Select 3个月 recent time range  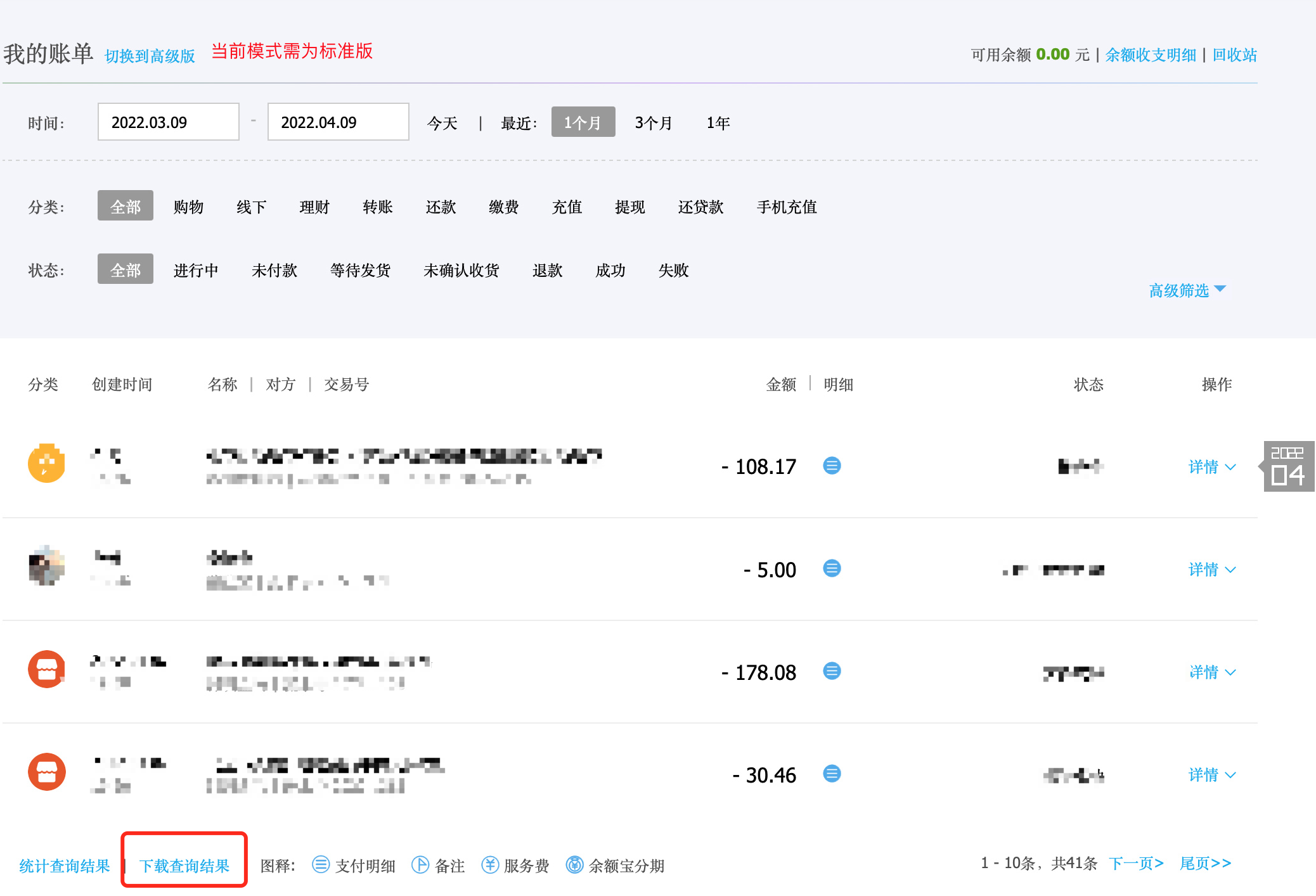(x=653, y=122)
